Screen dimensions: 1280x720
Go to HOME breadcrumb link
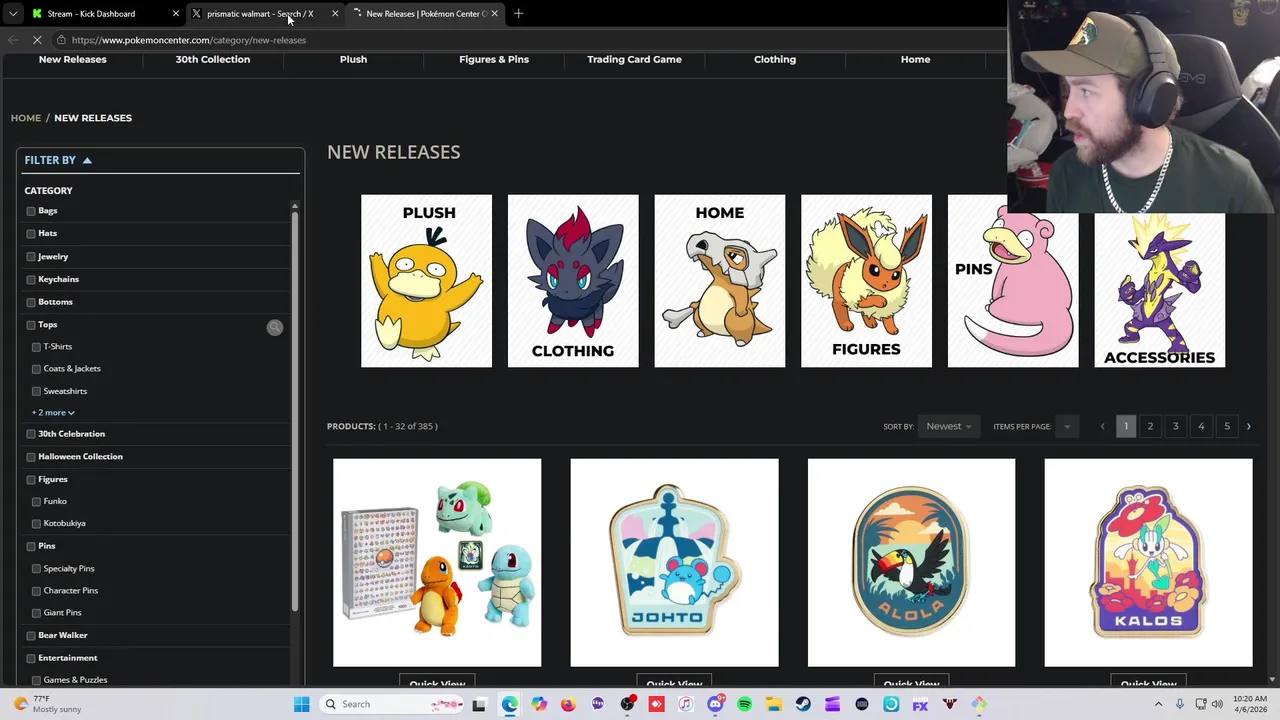click(26, 118)
